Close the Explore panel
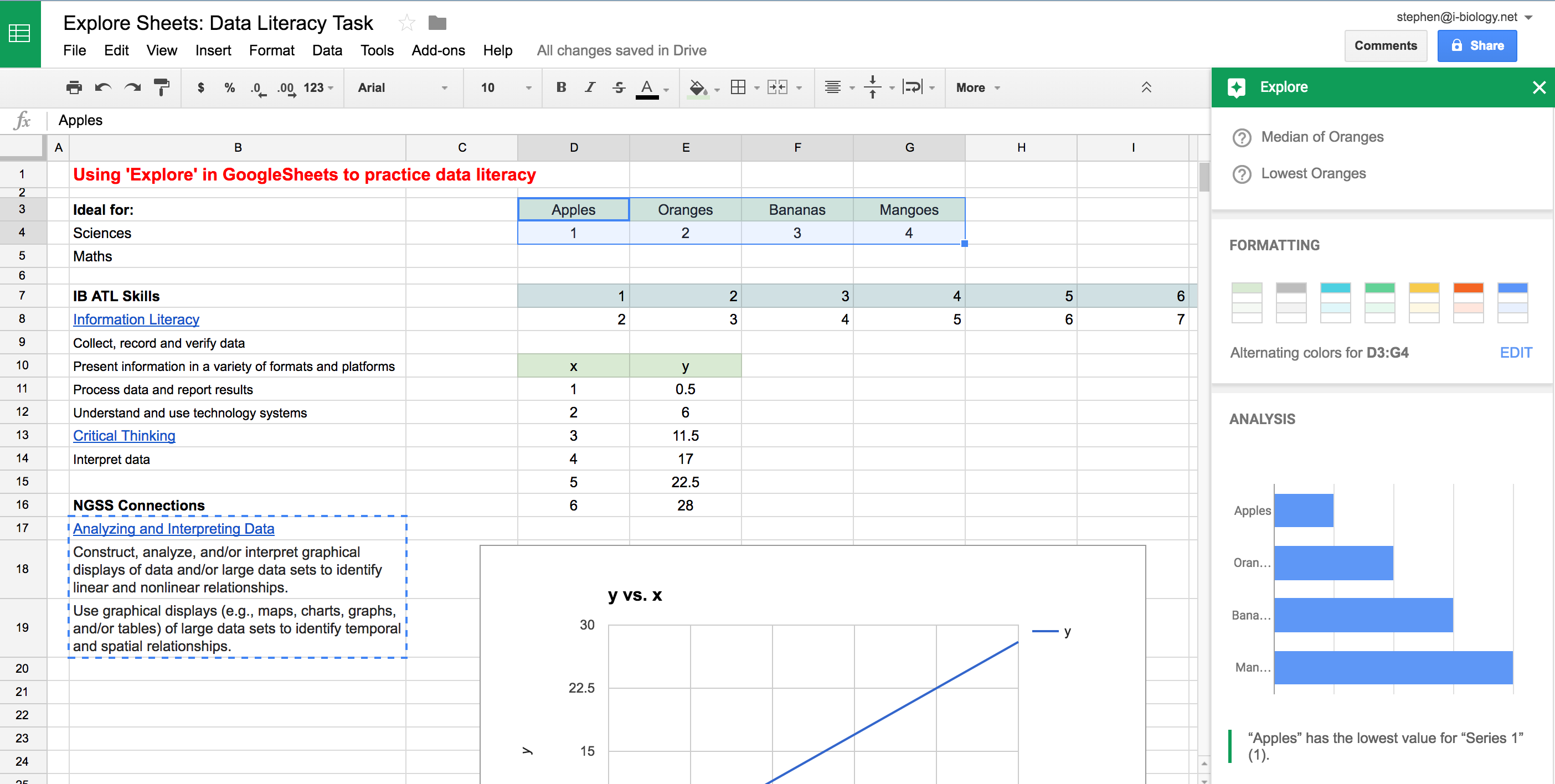Viewport: 1555px width, 784px height. click(1539, 87)
